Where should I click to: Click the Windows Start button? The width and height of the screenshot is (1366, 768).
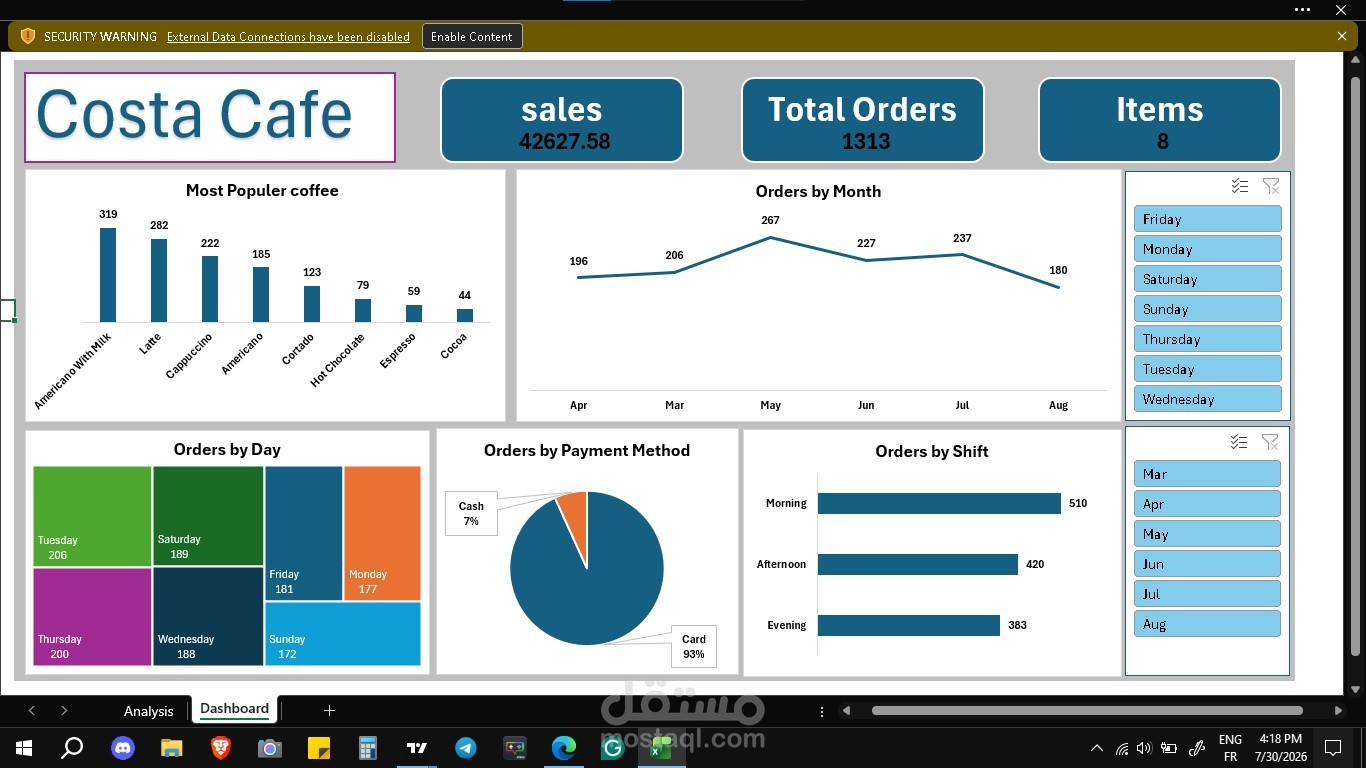click(24, 747)
